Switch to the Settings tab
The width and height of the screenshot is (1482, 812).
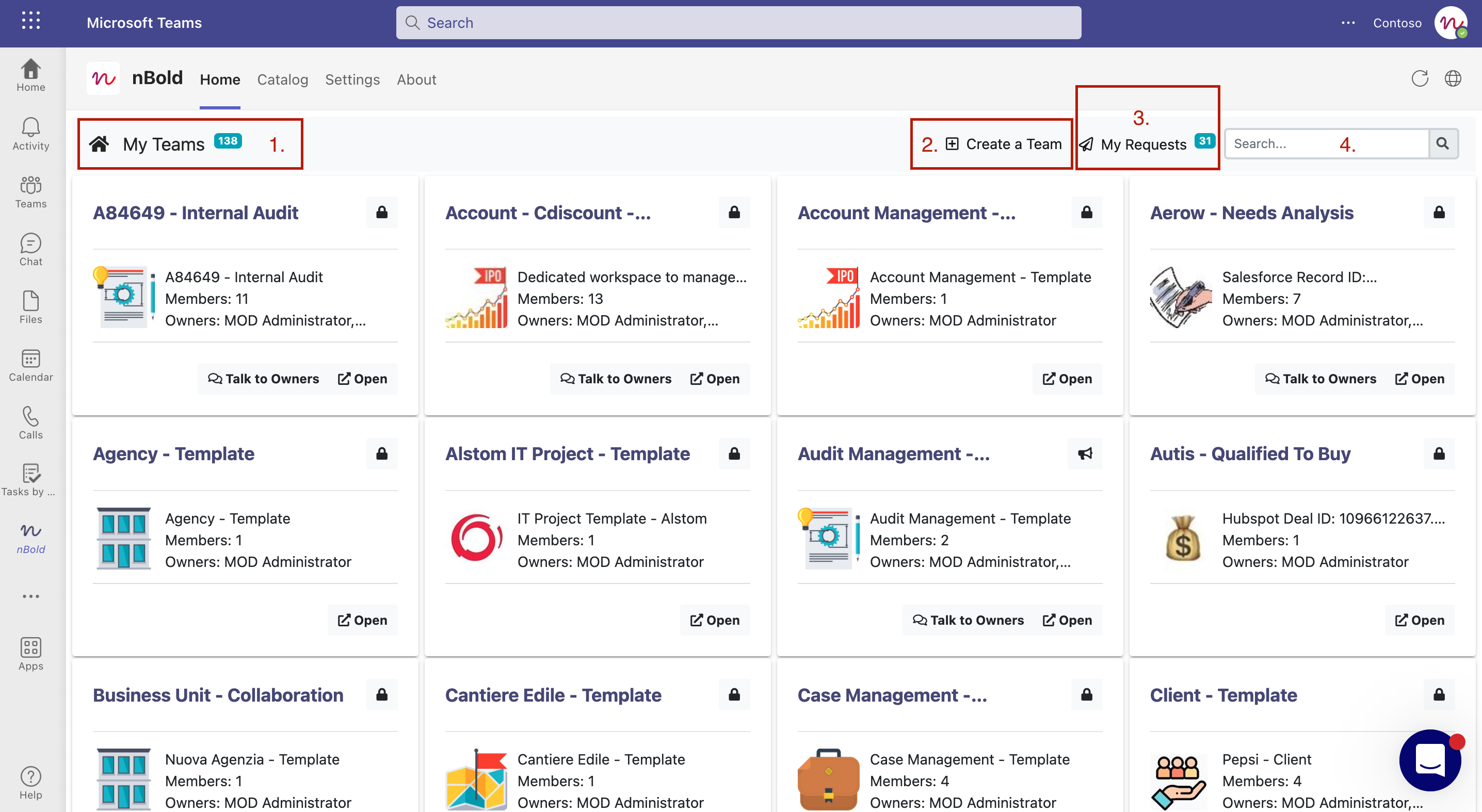(352, 79)
